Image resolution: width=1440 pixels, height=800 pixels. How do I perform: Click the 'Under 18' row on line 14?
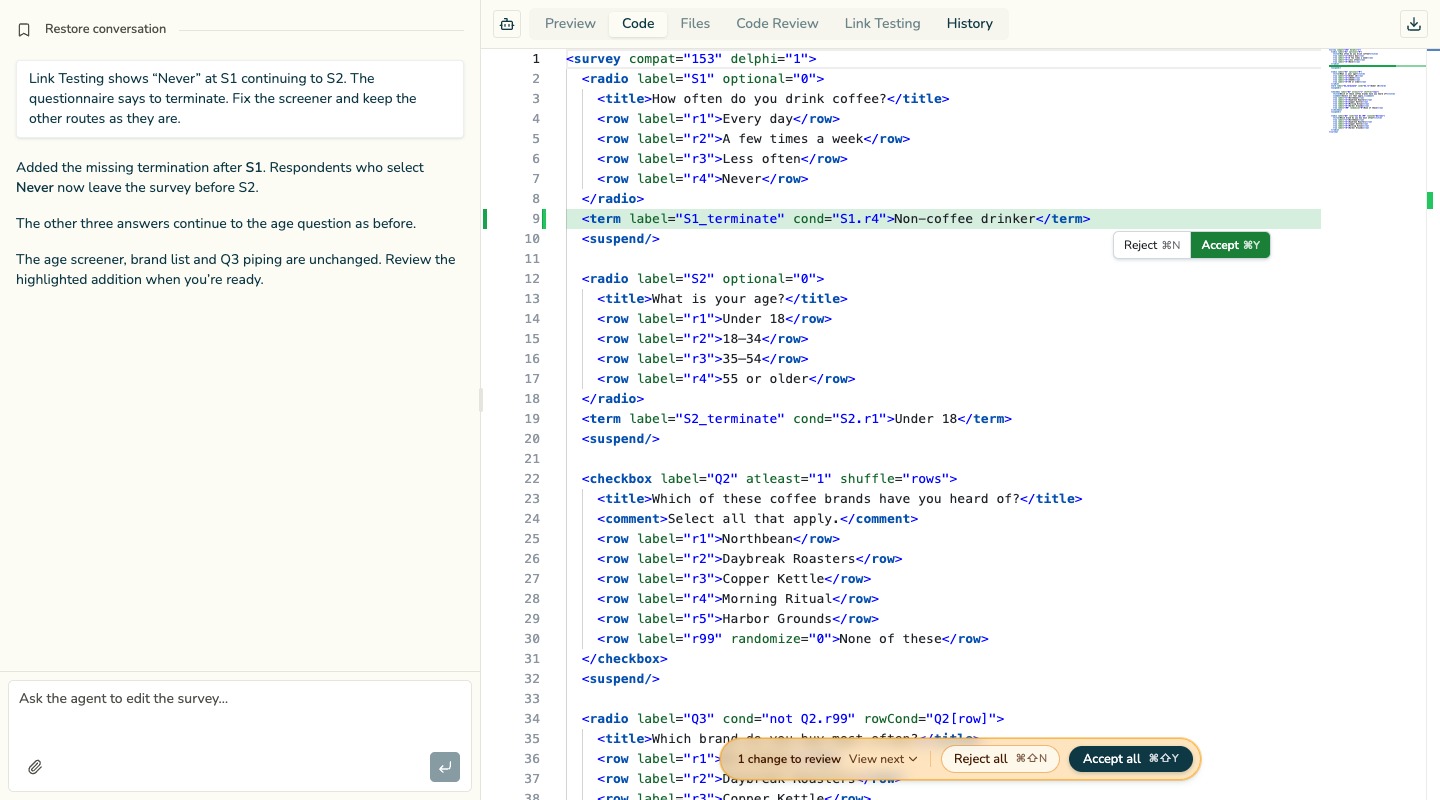pos(714,319)
